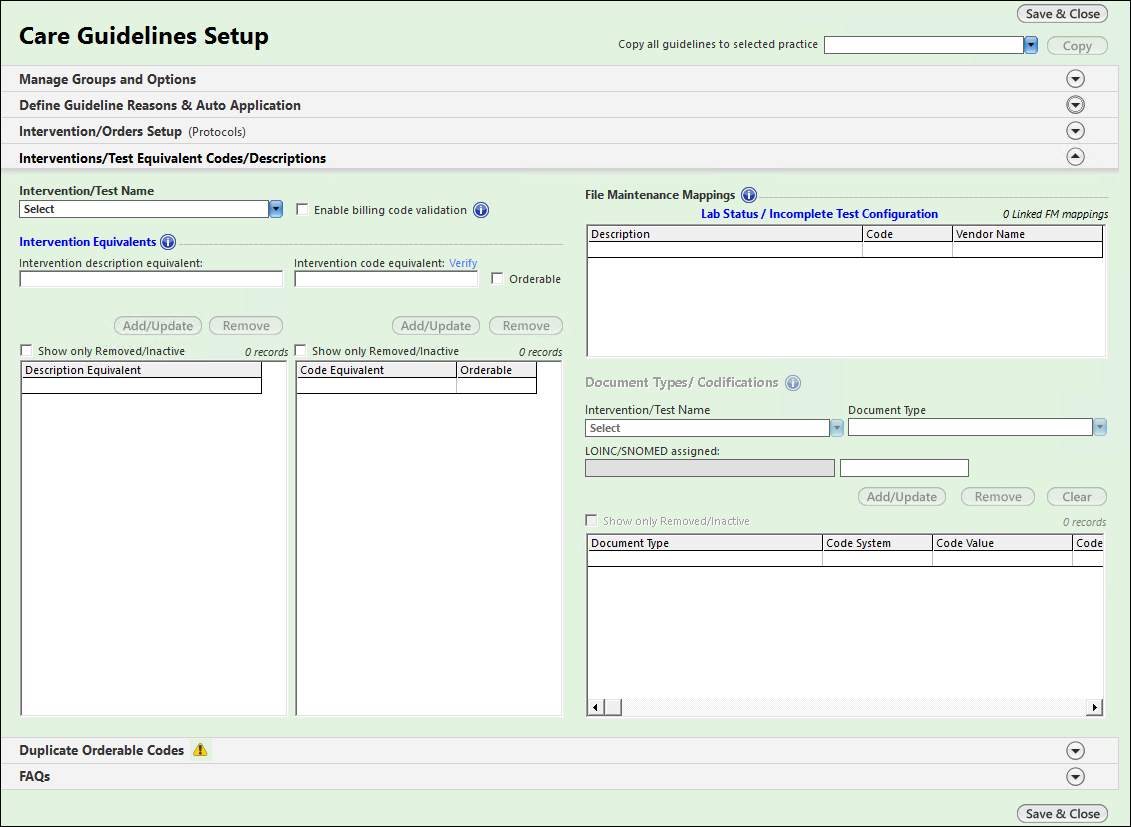1131x827 pixels.
Task: Expand the FAQs section
Action: pos(1075,777)
